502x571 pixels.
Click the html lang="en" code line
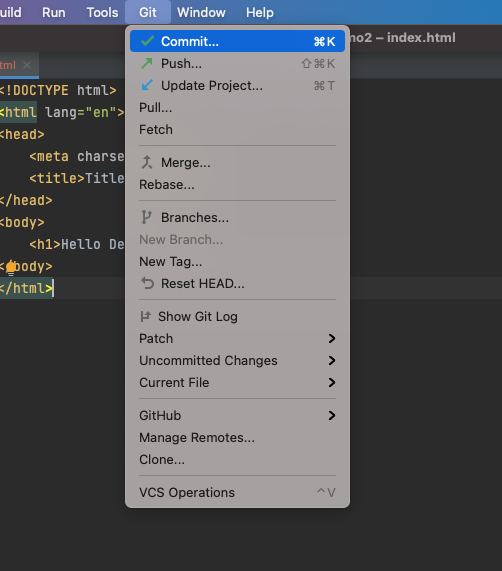coord(62,112)
